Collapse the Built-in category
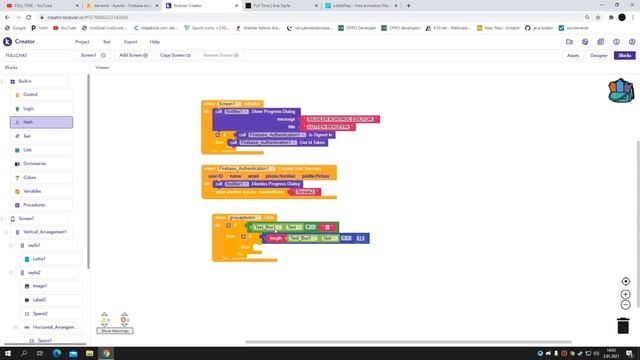This screenshot has width=640, height=360. tap(2, 82)
